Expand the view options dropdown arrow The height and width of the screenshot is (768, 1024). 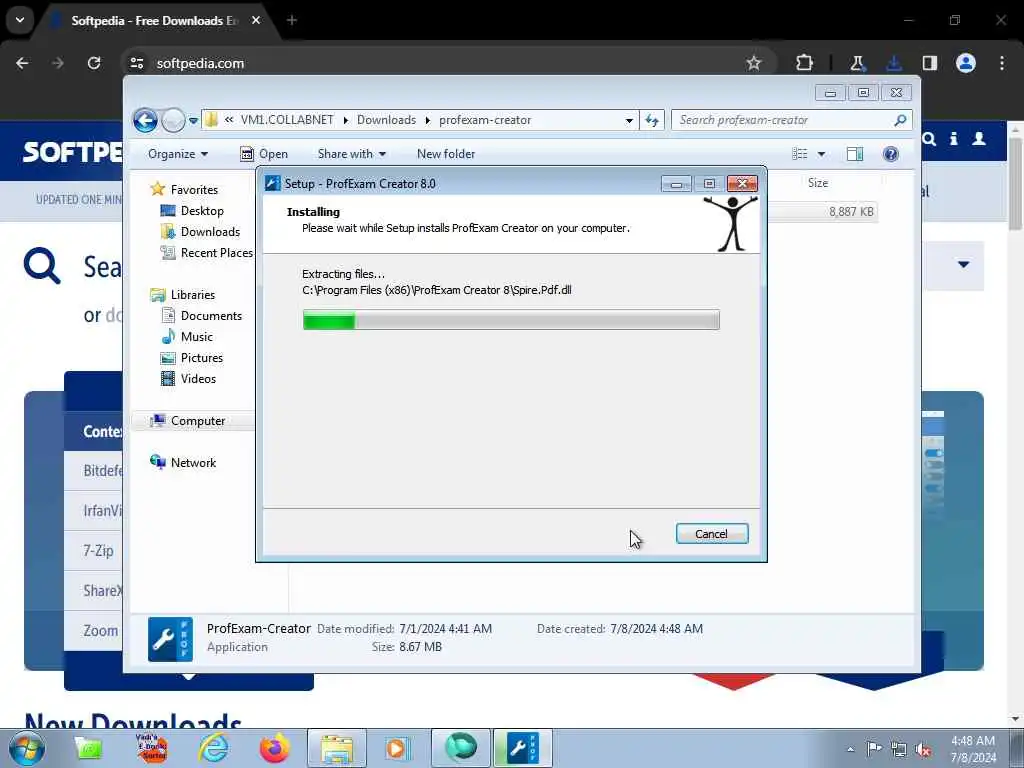click(822, 154)
